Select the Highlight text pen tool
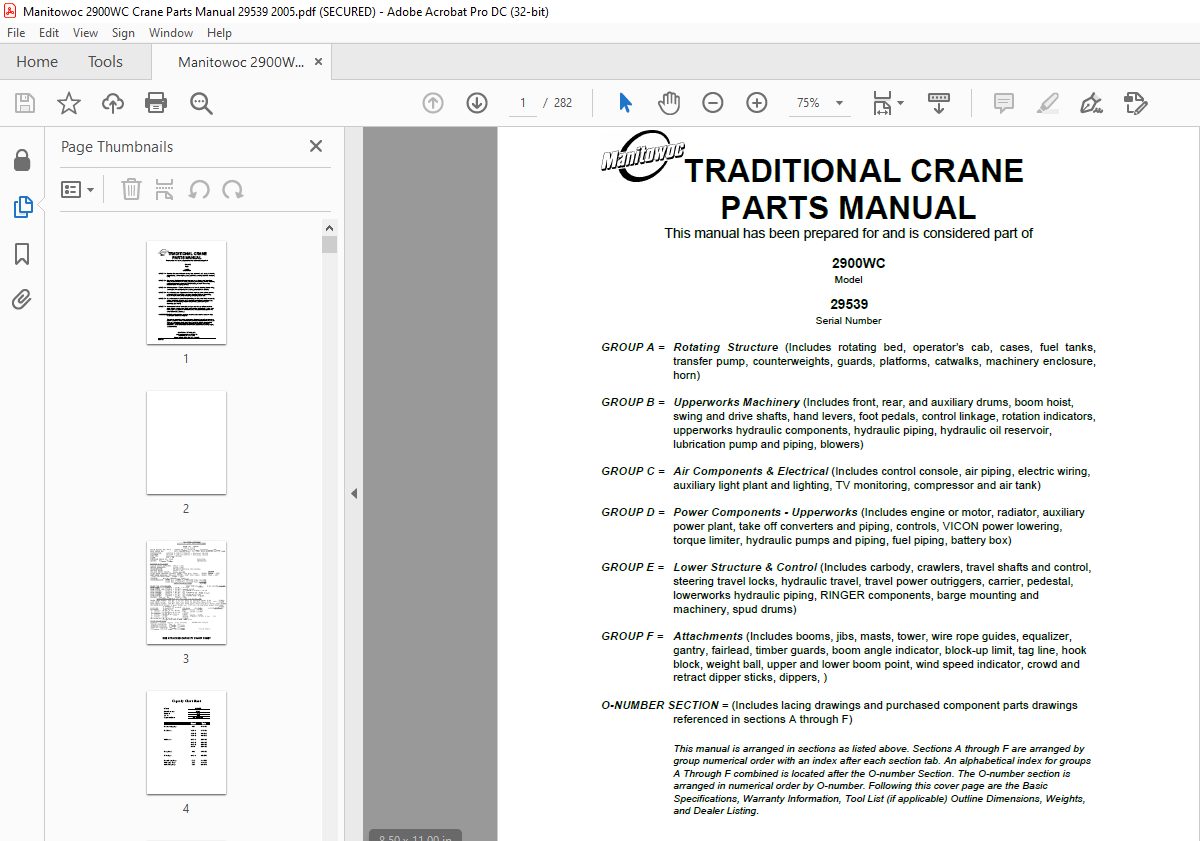Image resolution: width=1200 pixels, height=841 pixels. coord(1047,103)
